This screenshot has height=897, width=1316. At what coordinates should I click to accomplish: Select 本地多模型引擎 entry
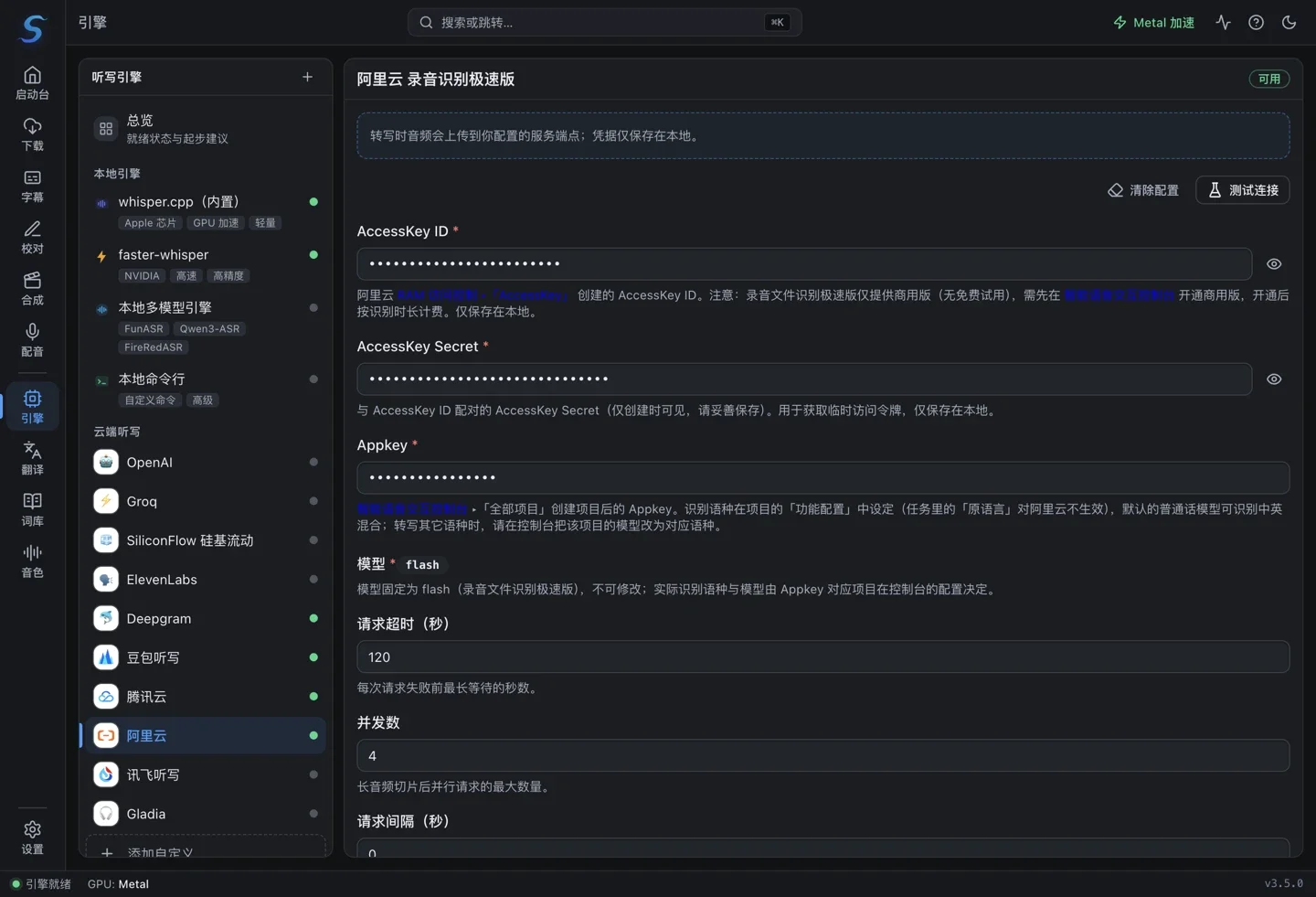[x=206, y=326]
